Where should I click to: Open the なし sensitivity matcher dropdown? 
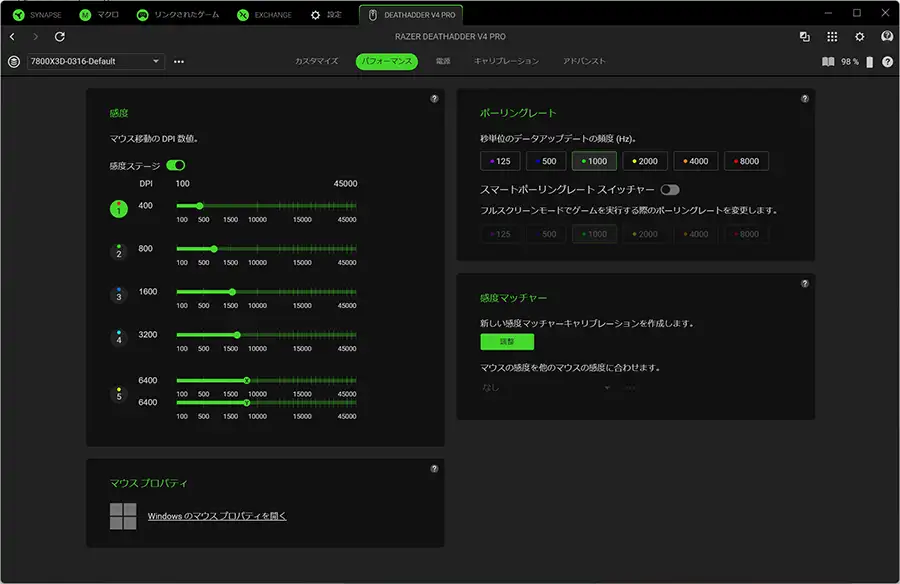tap(546, 388)
